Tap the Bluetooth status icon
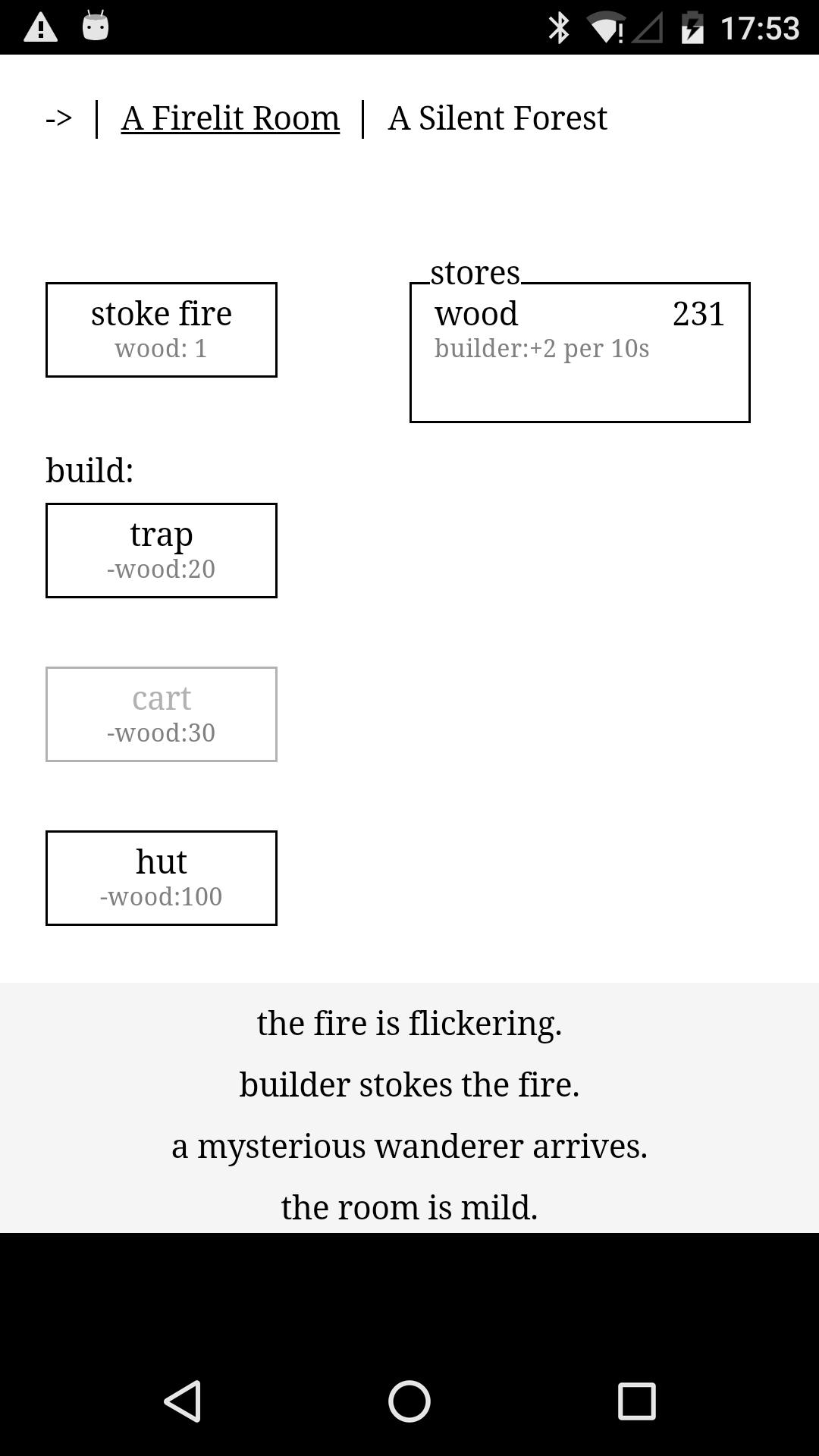Screen dimensions: 819x1456 pyautogui.click(x=559, y=28)
